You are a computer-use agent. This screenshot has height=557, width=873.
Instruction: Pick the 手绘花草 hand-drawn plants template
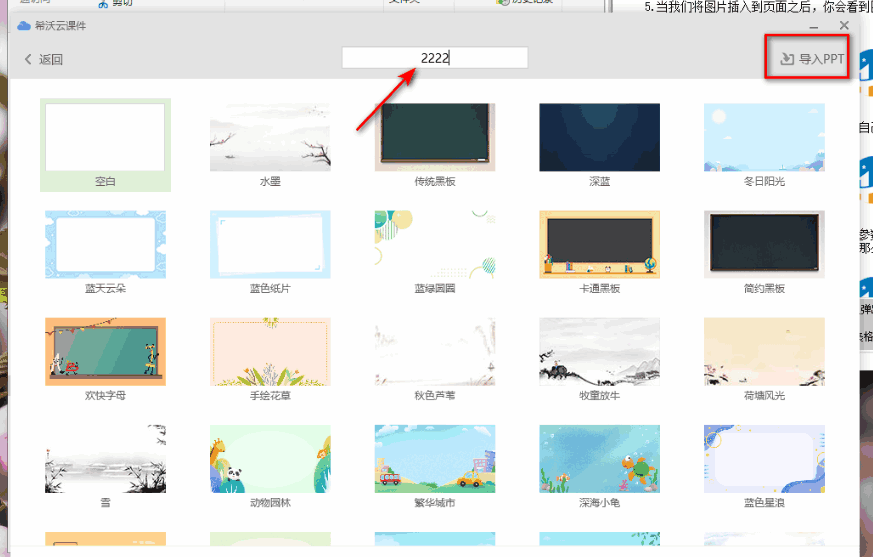click(x=270, y=352)
